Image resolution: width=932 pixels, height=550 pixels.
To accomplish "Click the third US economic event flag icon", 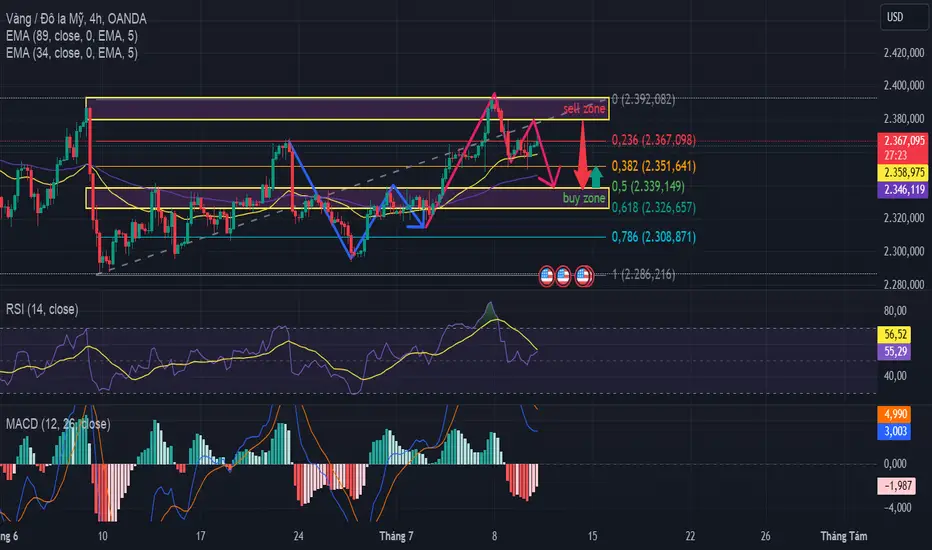I will click(584, 276).
